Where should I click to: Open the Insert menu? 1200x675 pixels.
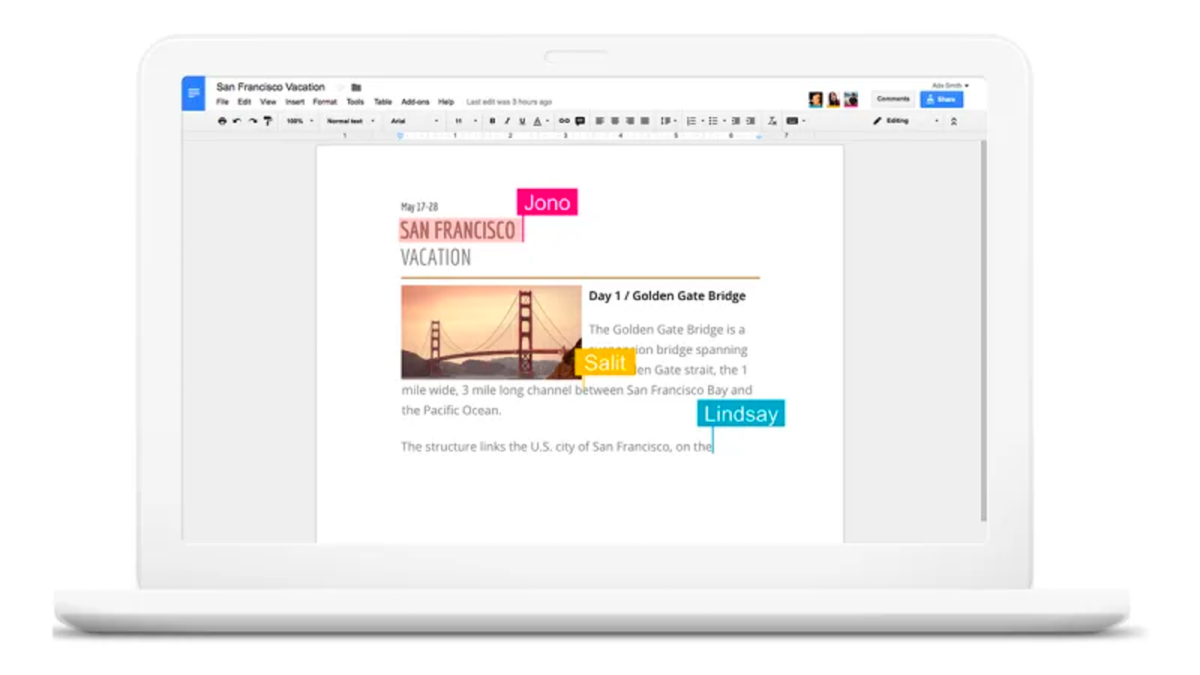coord(295,102)
